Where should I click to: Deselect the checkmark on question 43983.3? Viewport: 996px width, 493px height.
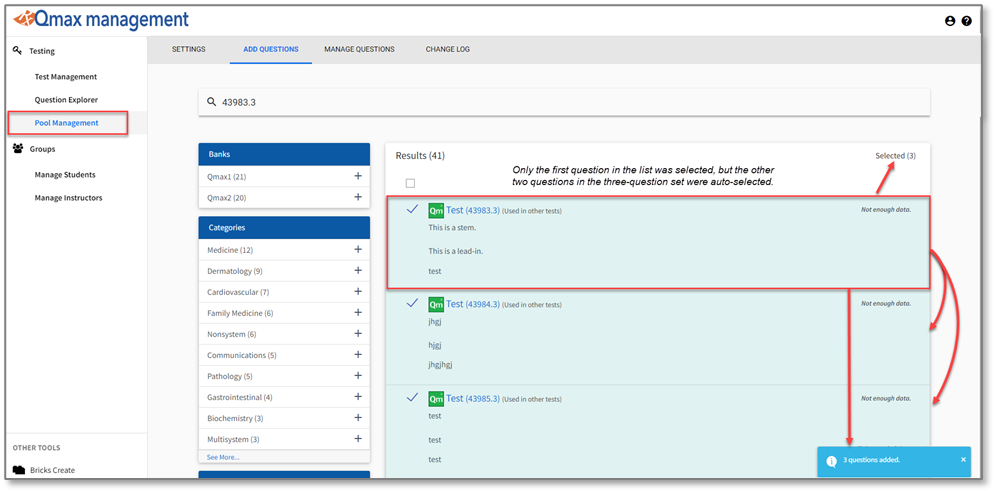pos(411,210)
